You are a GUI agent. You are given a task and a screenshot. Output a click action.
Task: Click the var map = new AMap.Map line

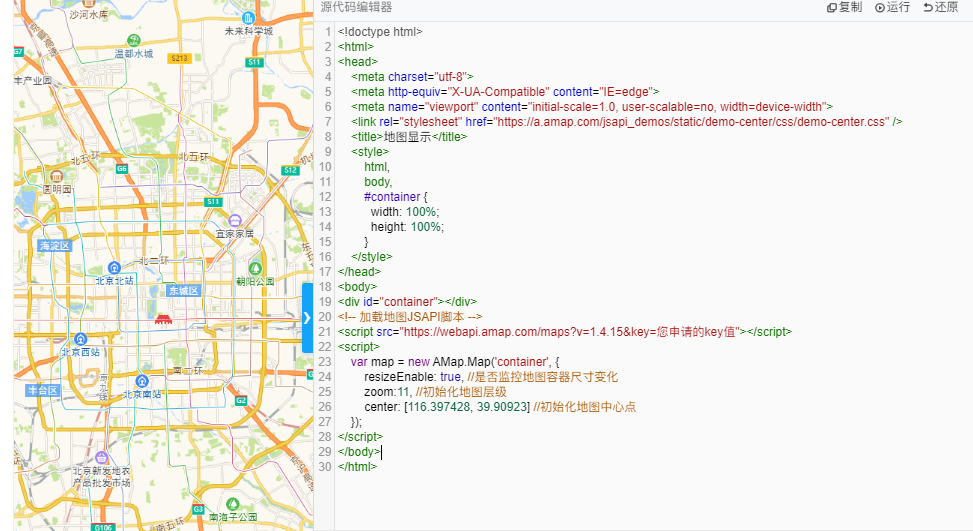click(x=455, y=362)
